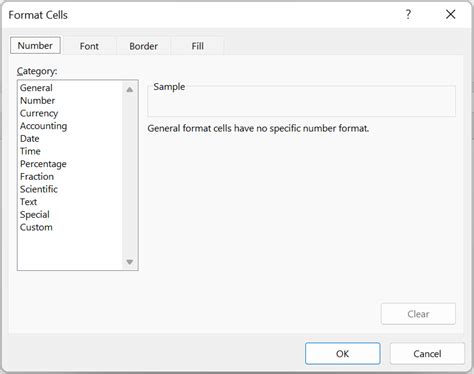The width and height of the screenshot is (474, 374).
Task: Confirm with the OK button
Action: point(342,353)
